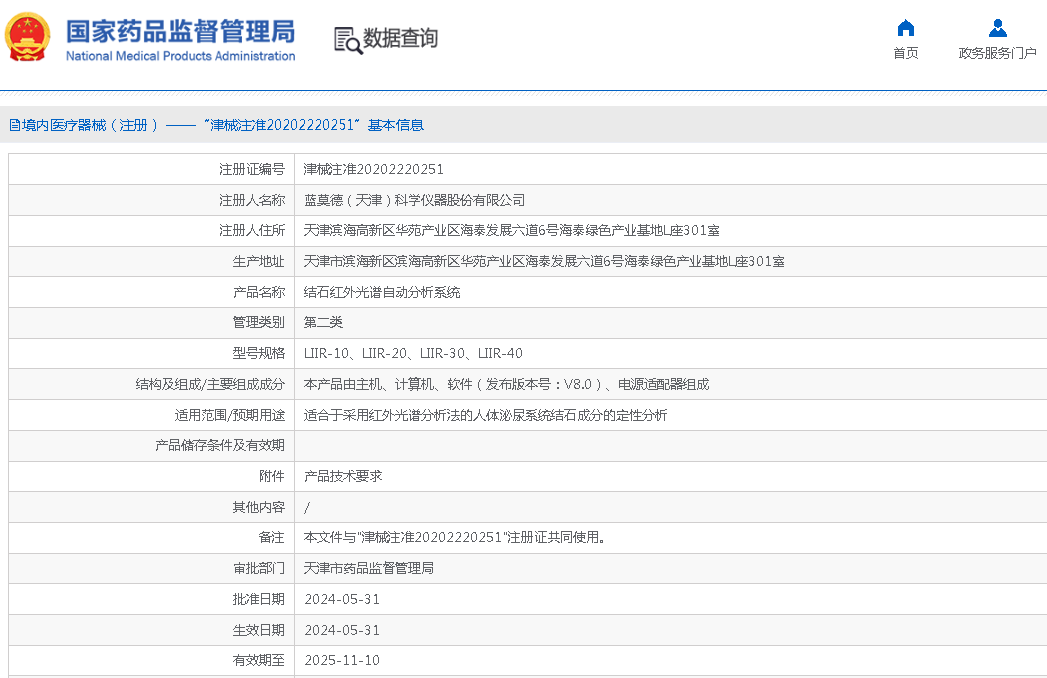
Task: Select the 境内医疗器械（注册）breadcrumb title
Action: [x=84, y=125]
